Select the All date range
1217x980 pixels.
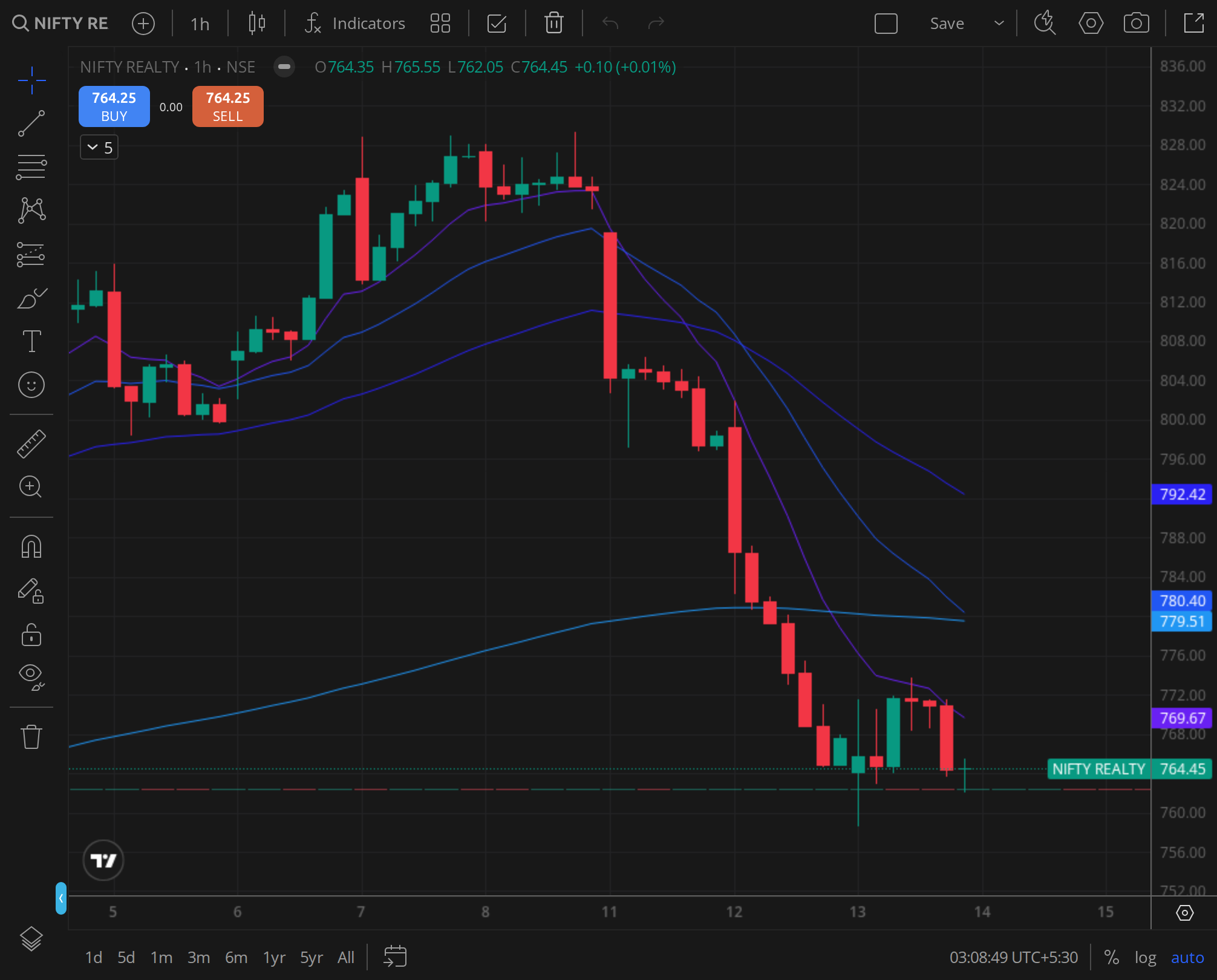coord(346,958)
